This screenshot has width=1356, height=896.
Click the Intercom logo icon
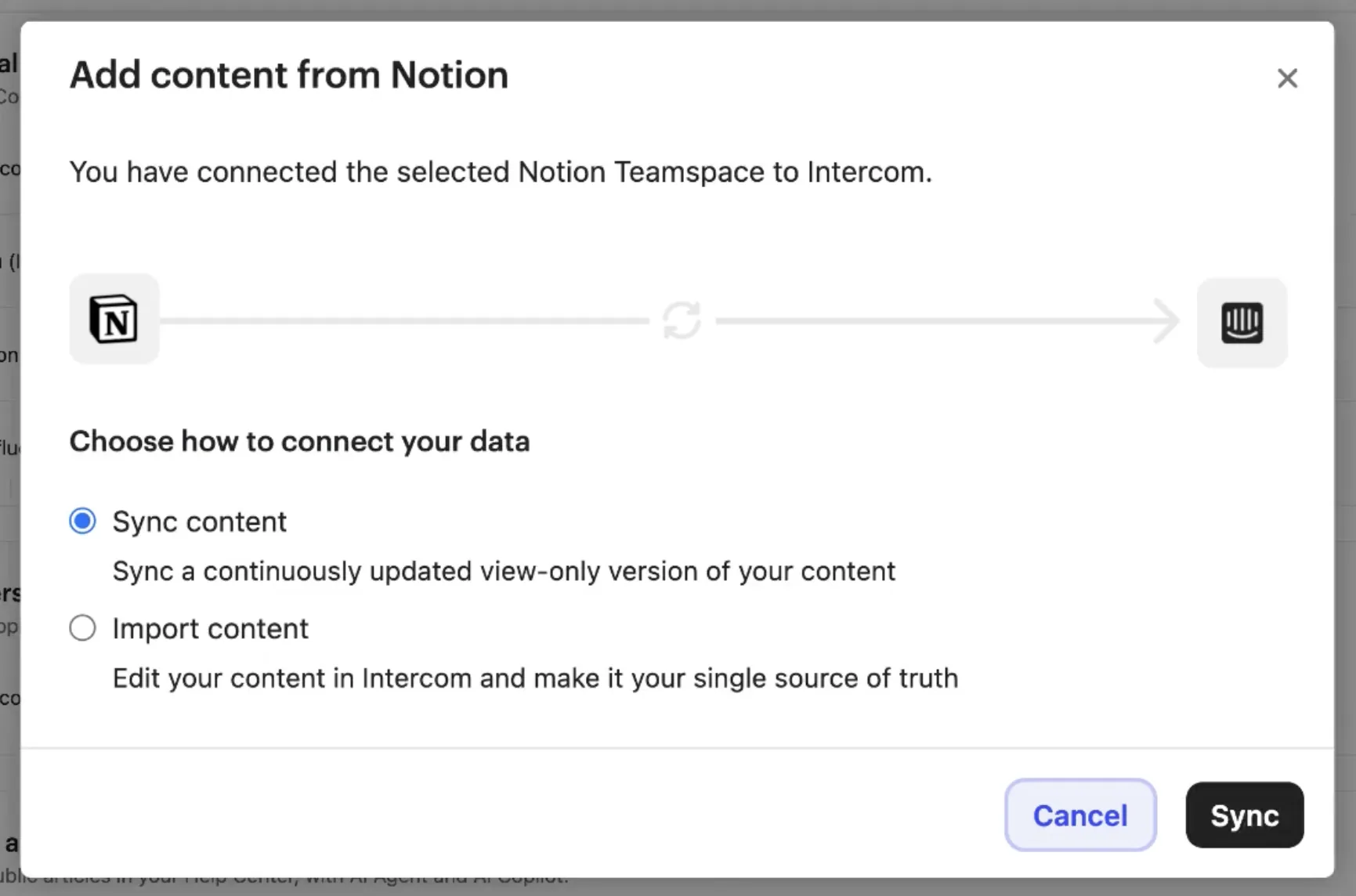tap(1242, 322)
